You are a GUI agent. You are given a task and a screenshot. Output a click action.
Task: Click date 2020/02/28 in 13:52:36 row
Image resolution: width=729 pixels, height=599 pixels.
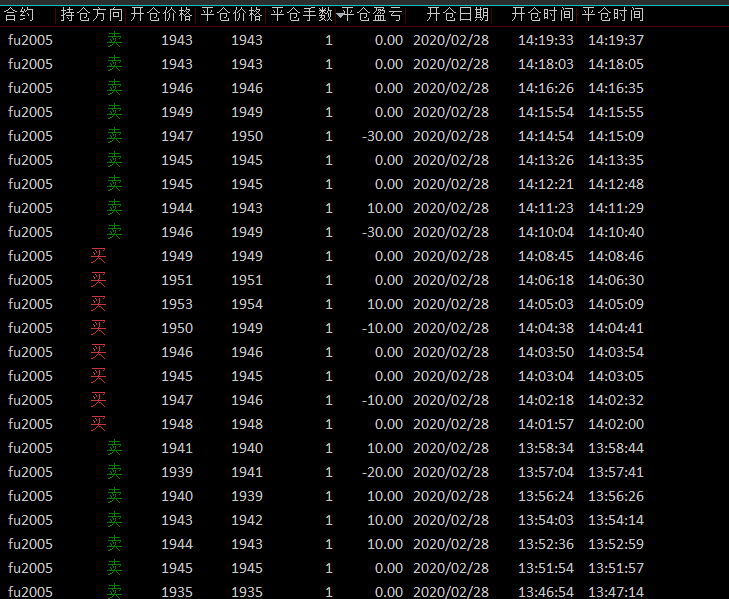tap(451, 544)
